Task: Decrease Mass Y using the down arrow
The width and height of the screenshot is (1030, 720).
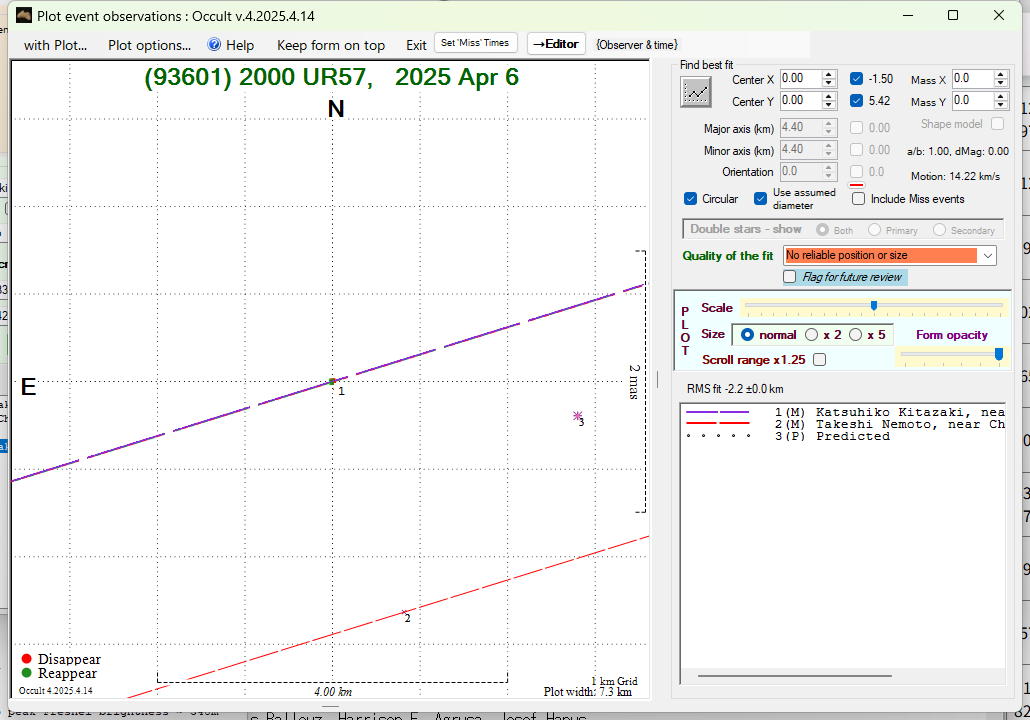Action: pyautogui.click(x=1001, y=105)
